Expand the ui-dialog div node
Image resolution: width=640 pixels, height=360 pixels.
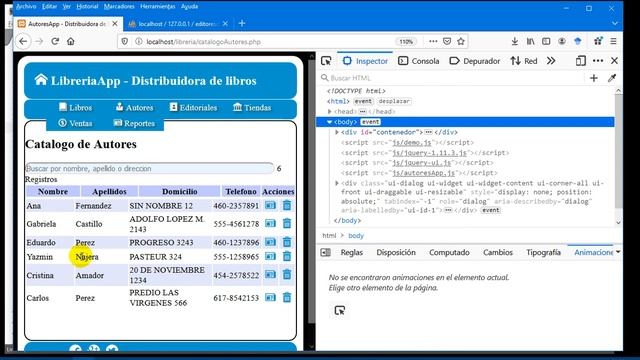(x=337, y=183)
